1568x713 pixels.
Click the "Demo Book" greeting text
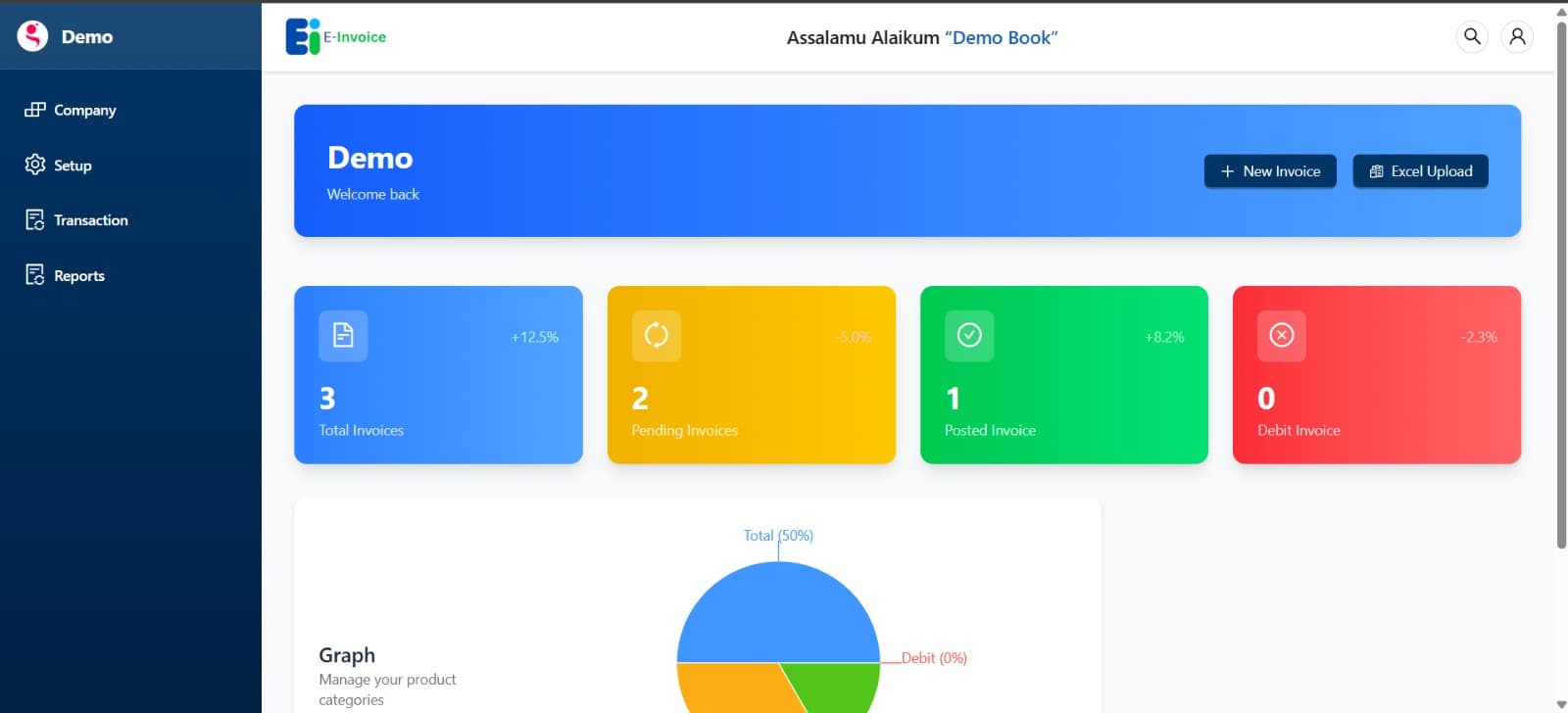coord(1002,38)
